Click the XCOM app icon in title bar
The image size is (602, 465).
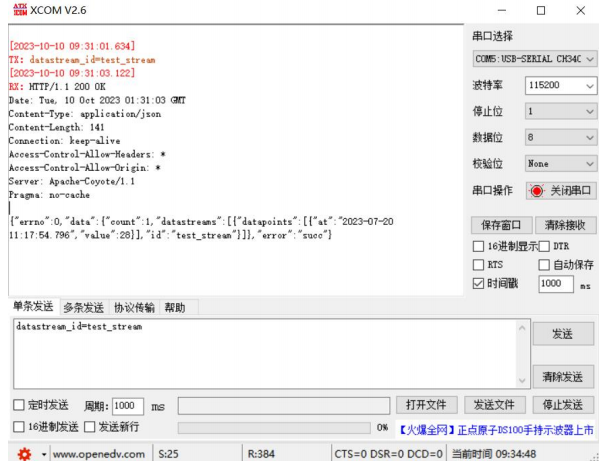click(x=17, y=10)
